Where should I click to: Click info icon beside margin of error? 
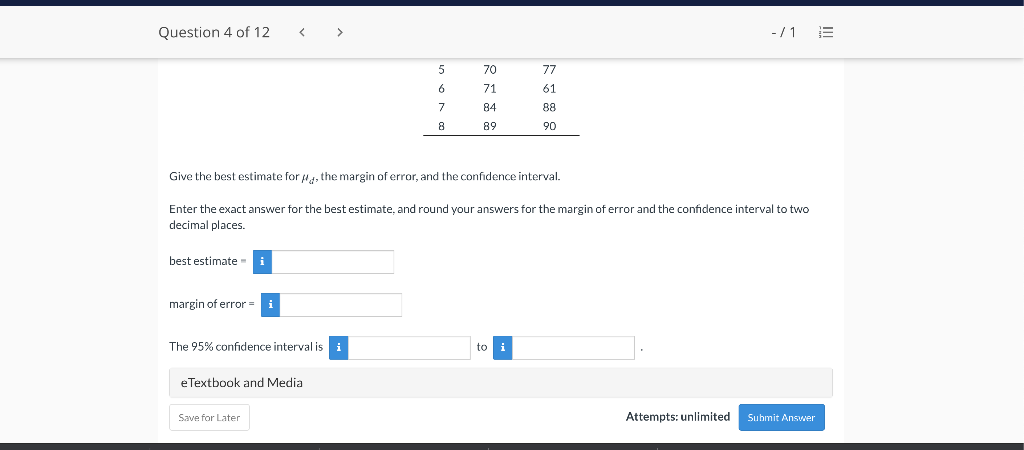pyautogui.click(x=270, y=305)
